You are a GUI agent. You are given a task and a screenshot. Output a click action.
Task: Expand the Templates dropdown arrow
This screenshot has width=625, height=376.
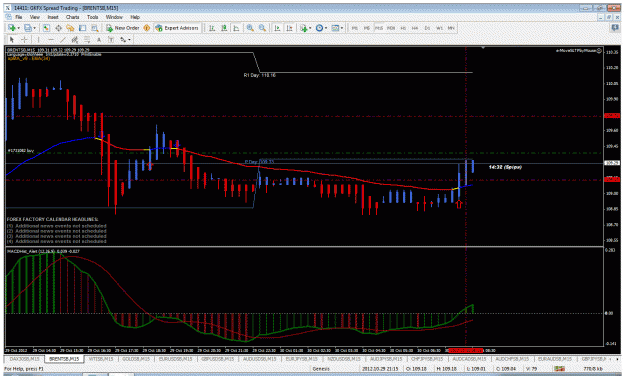(x=342, y=28)
